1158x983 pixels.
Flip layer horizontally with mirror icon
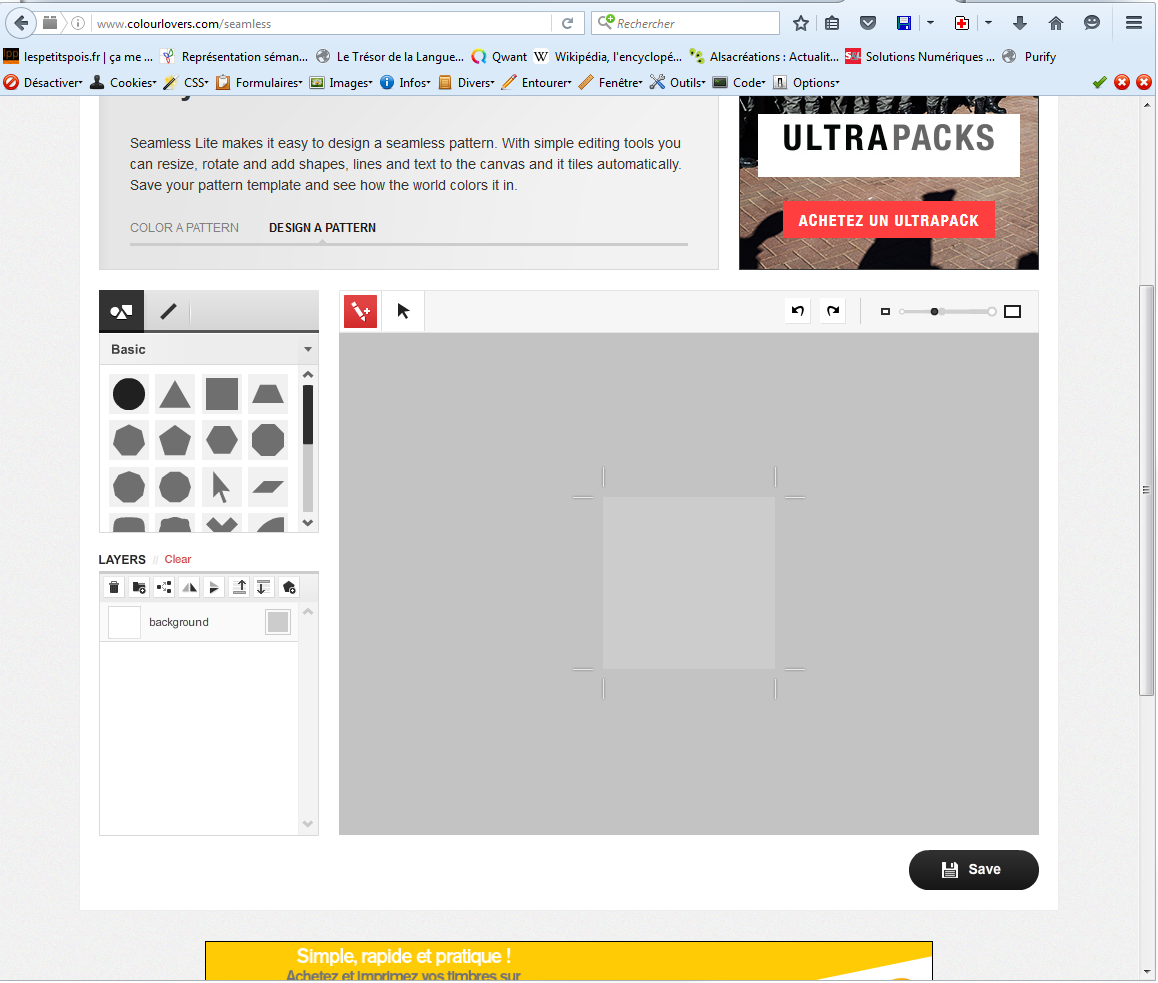coord(189,587)
